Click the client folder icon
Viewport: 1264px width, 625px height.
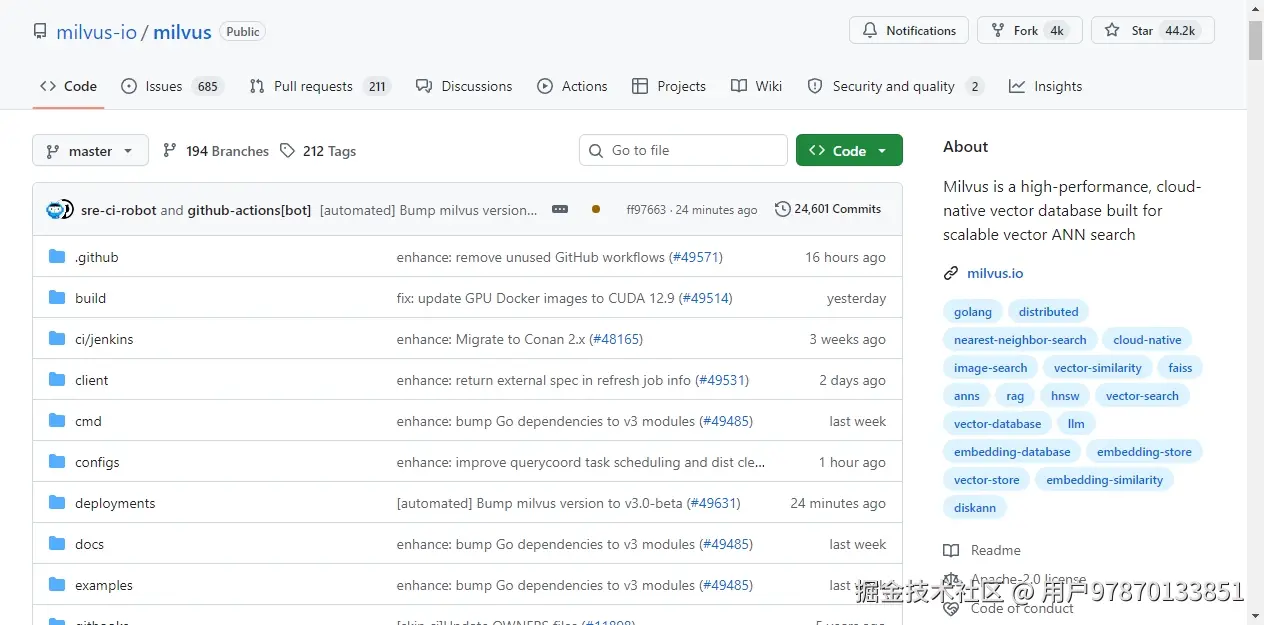coord(57,380)
